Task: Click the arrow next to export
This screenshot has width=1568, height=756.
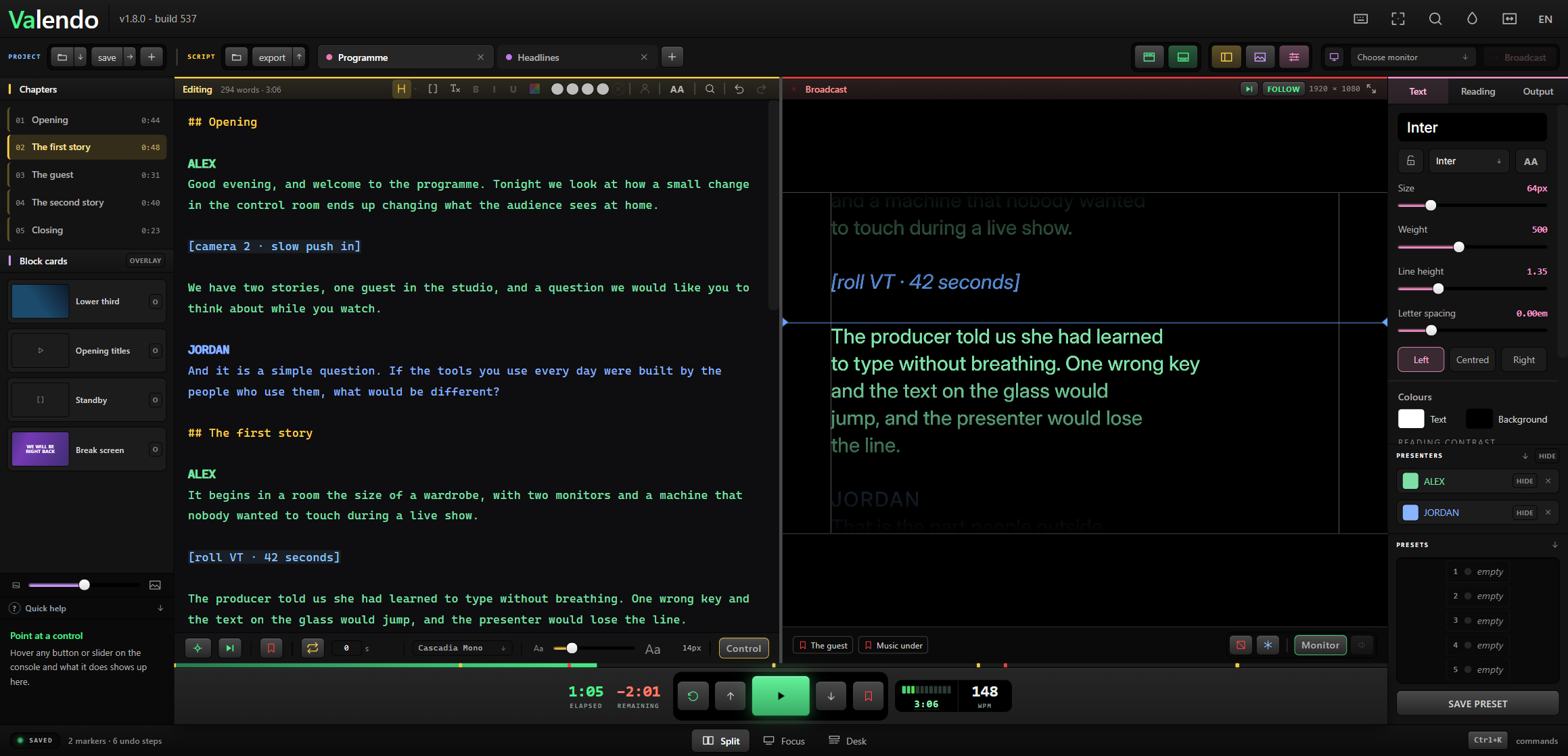Action: [x=299, y=57]
